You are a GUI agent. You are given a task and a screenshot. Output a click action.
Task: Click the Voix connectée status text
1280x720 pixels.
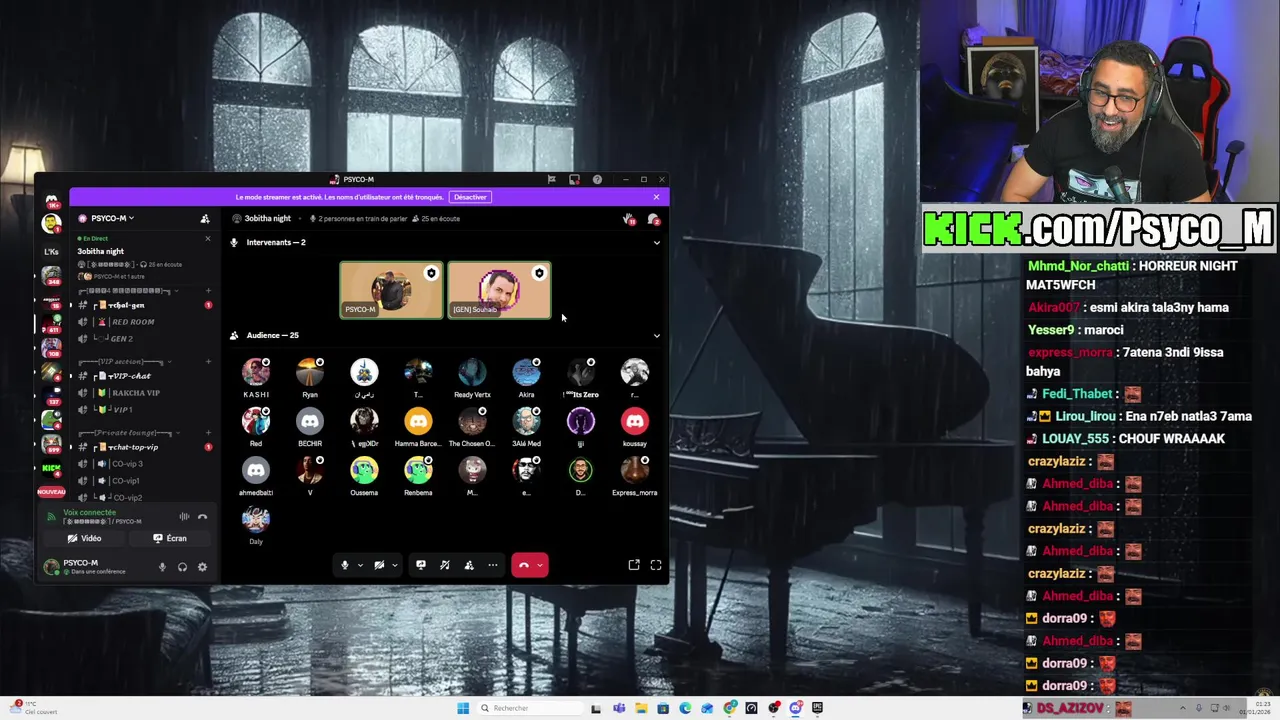point(89,512)
